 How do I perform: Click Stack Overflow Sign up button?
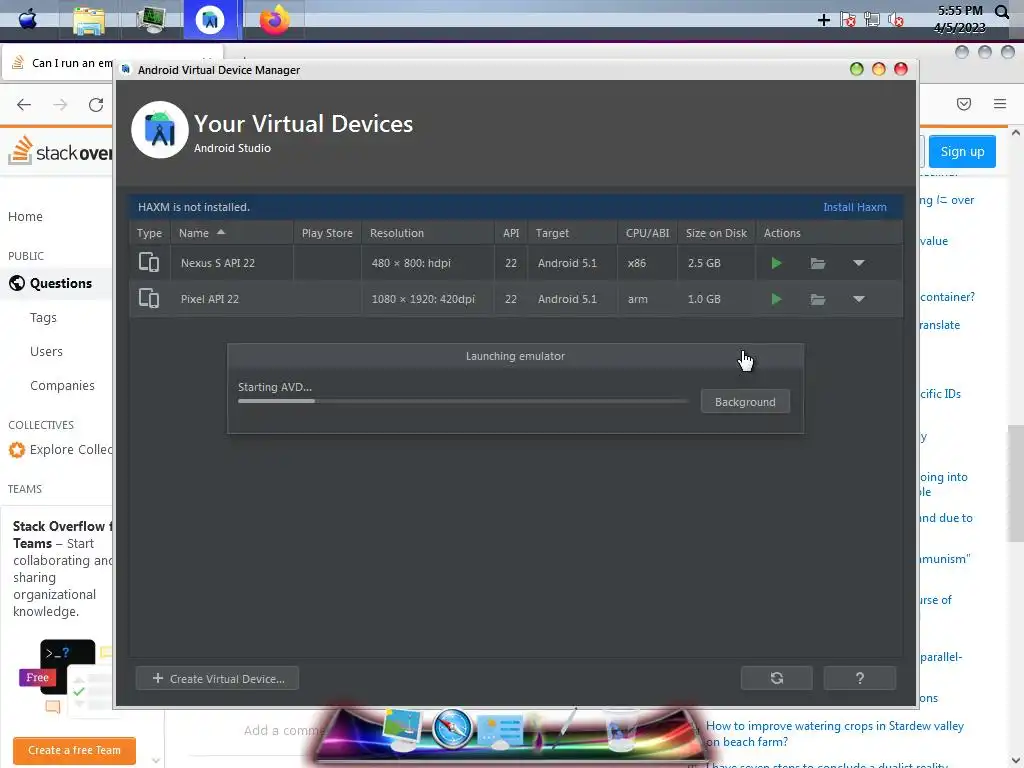click(962, 152)
